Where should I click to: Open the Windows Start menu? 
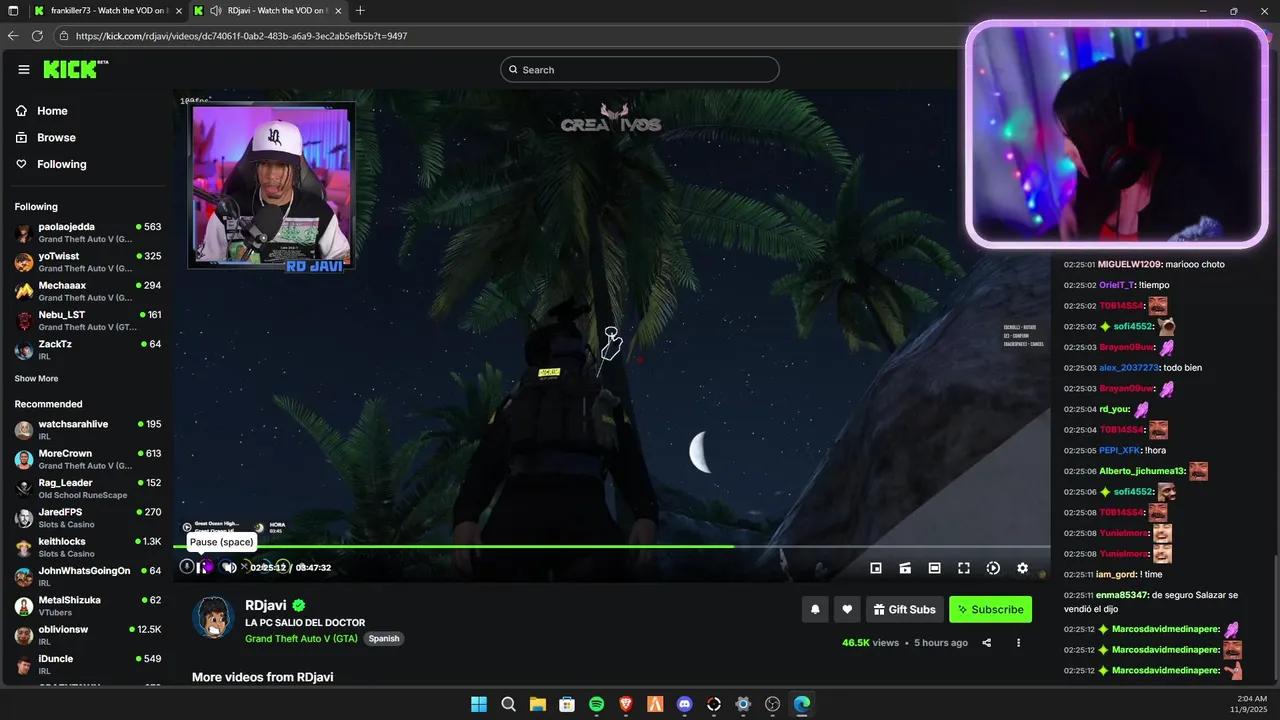click(479, 704)
